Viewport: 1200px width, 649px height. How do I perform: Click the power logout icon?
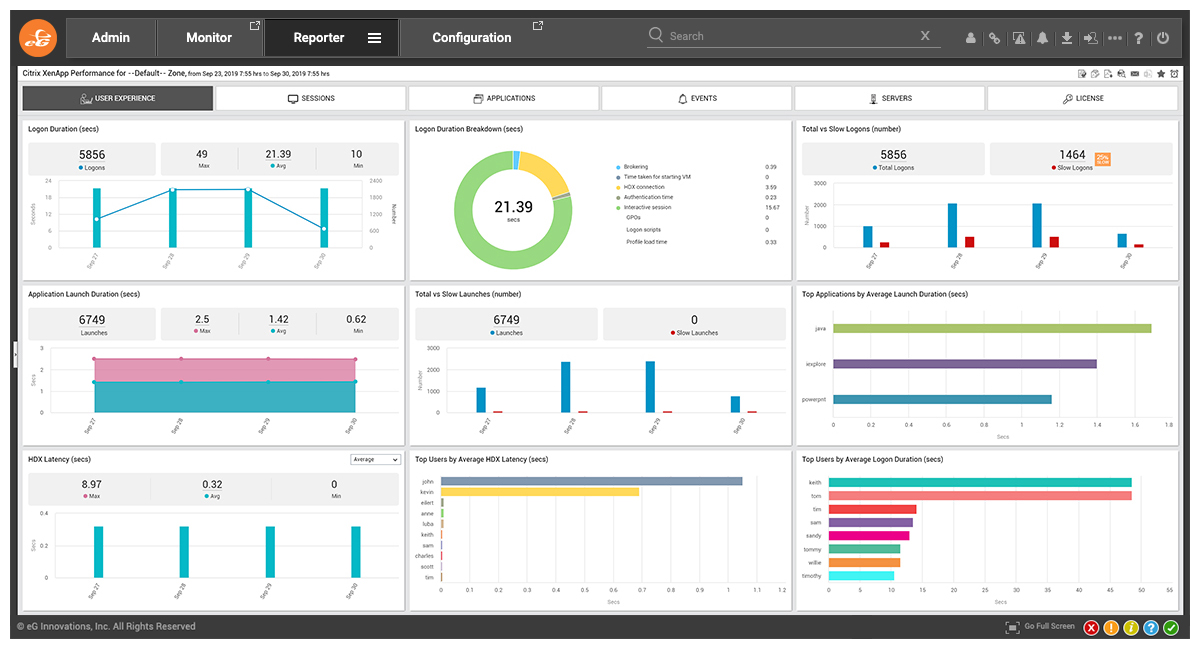click(1162, 38)
